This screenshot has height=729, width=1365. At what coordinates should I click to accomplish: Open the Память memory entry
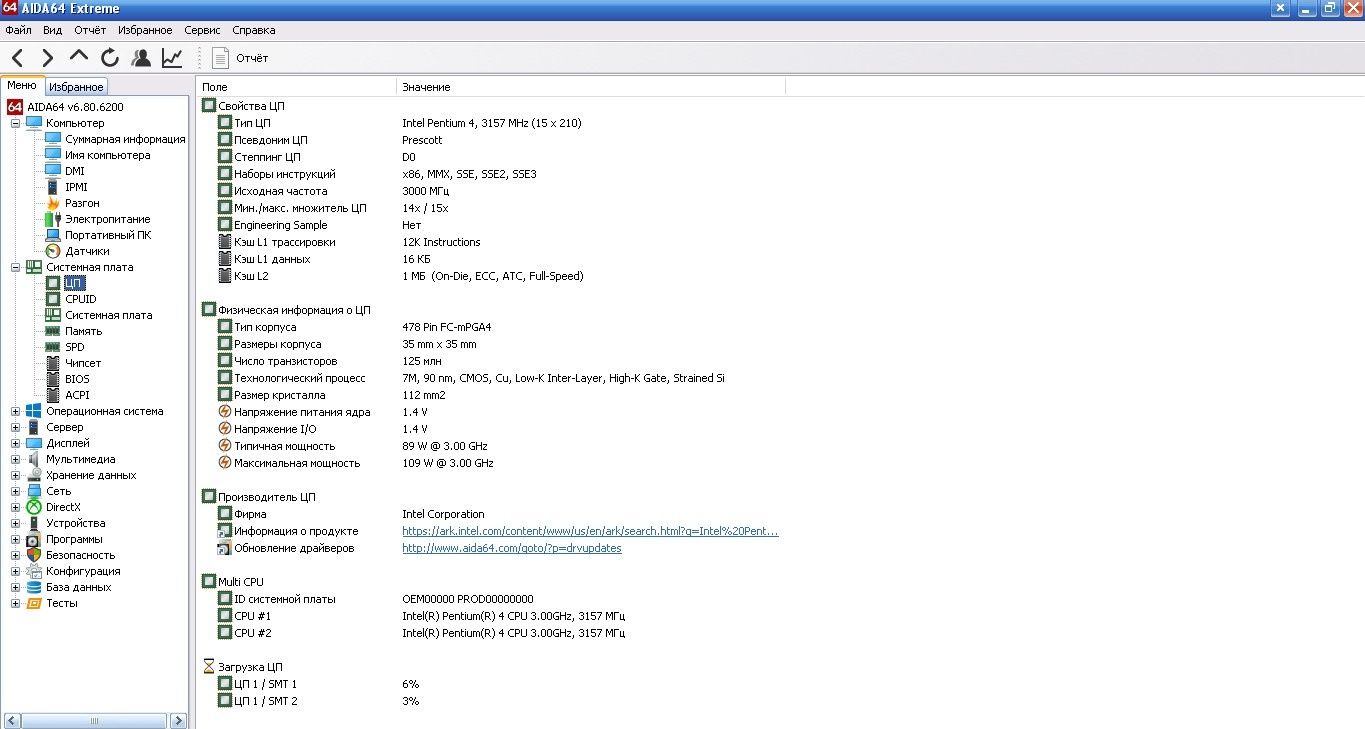click(x=84, y=331)
